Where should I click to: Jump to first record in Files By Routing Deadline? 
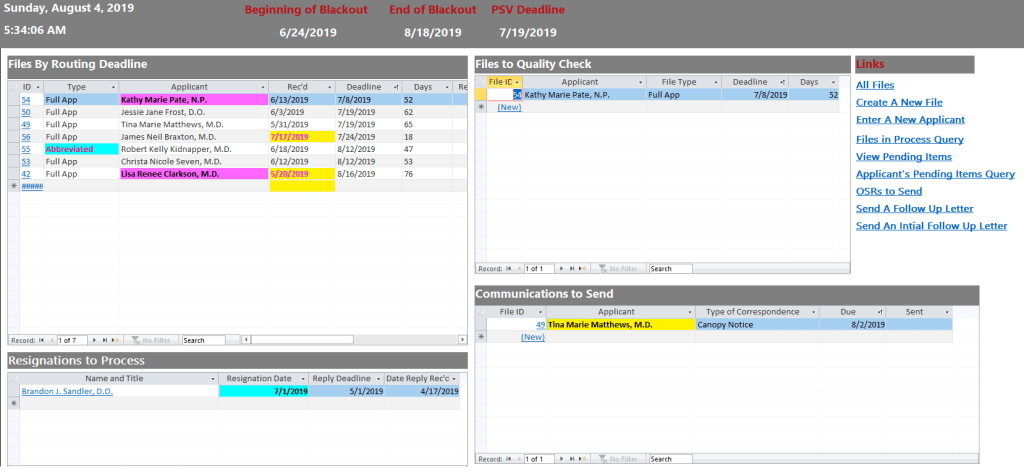tap(41, 341)
